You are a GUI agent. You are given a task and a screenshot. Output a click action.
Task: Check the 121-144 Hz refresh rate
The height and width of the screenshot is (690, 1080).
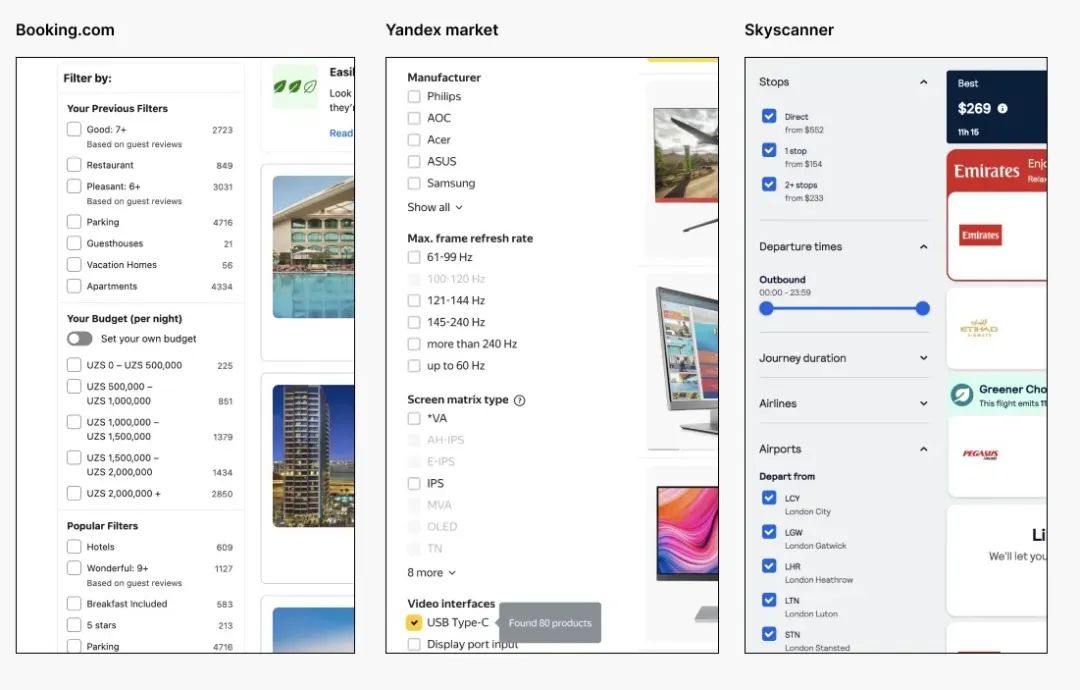point(414,301)
